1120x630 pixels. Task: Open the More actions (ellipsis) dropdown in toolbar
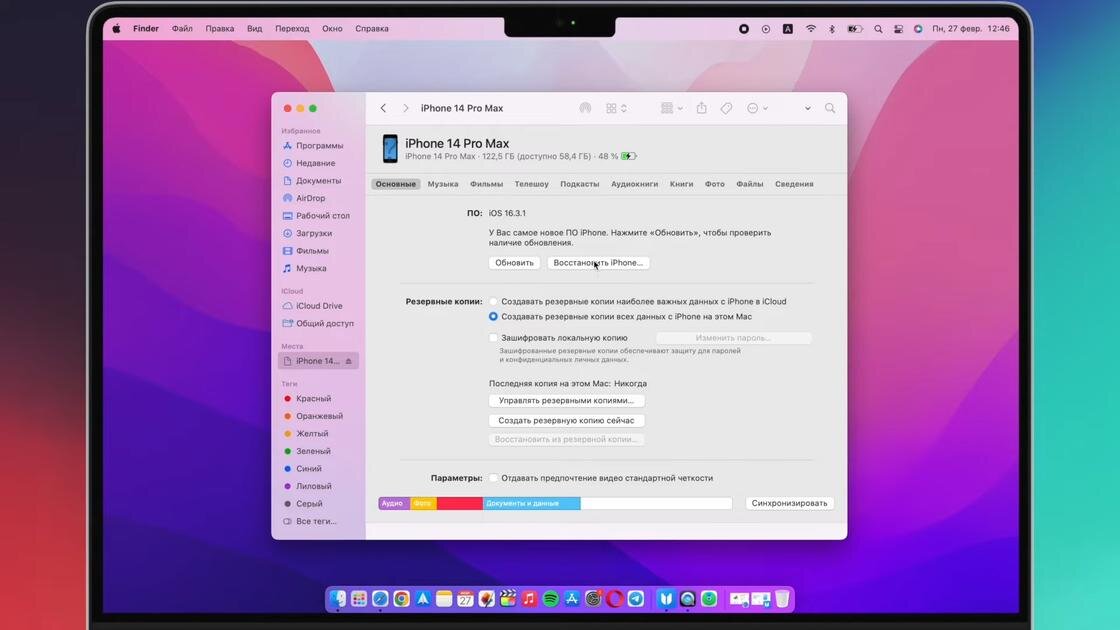click(x=757, y=107)
